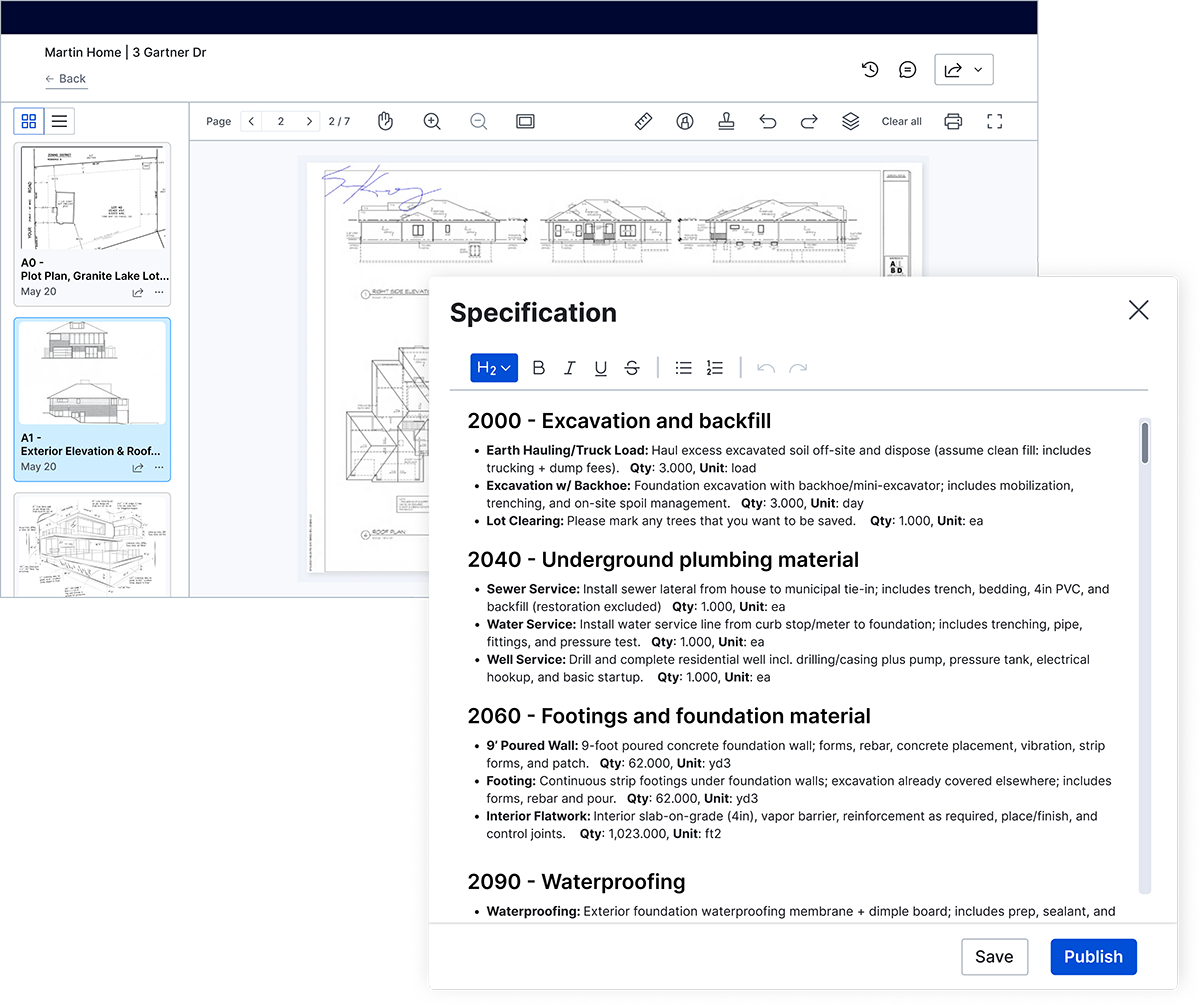Click the Sewer Service item text
The height and width of the screenshot is (1005, 1200).
coord(798,598)
